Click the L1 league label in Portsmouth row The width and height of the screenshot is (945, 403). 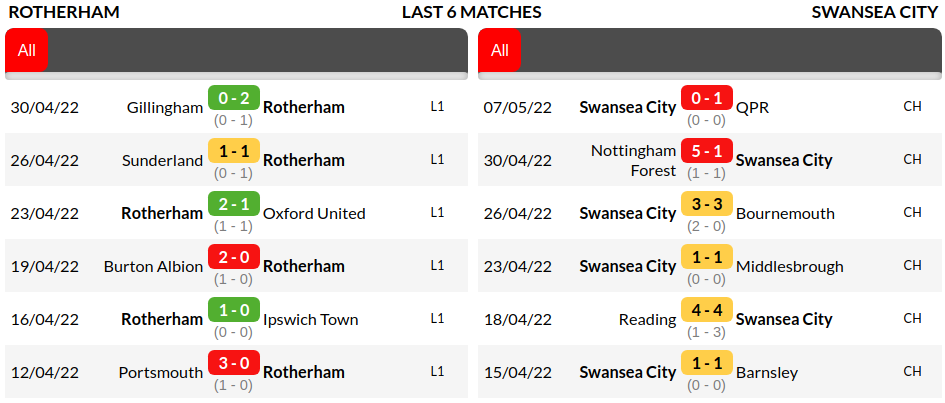point(437,371)
